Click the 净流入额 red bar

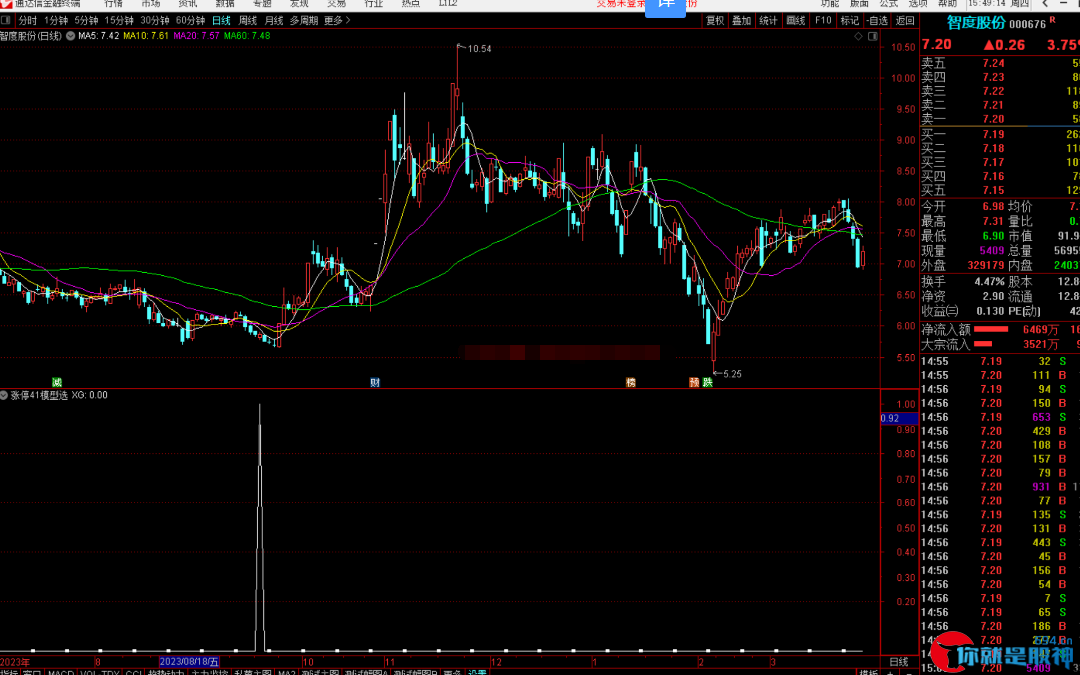(x=990, y=329)
